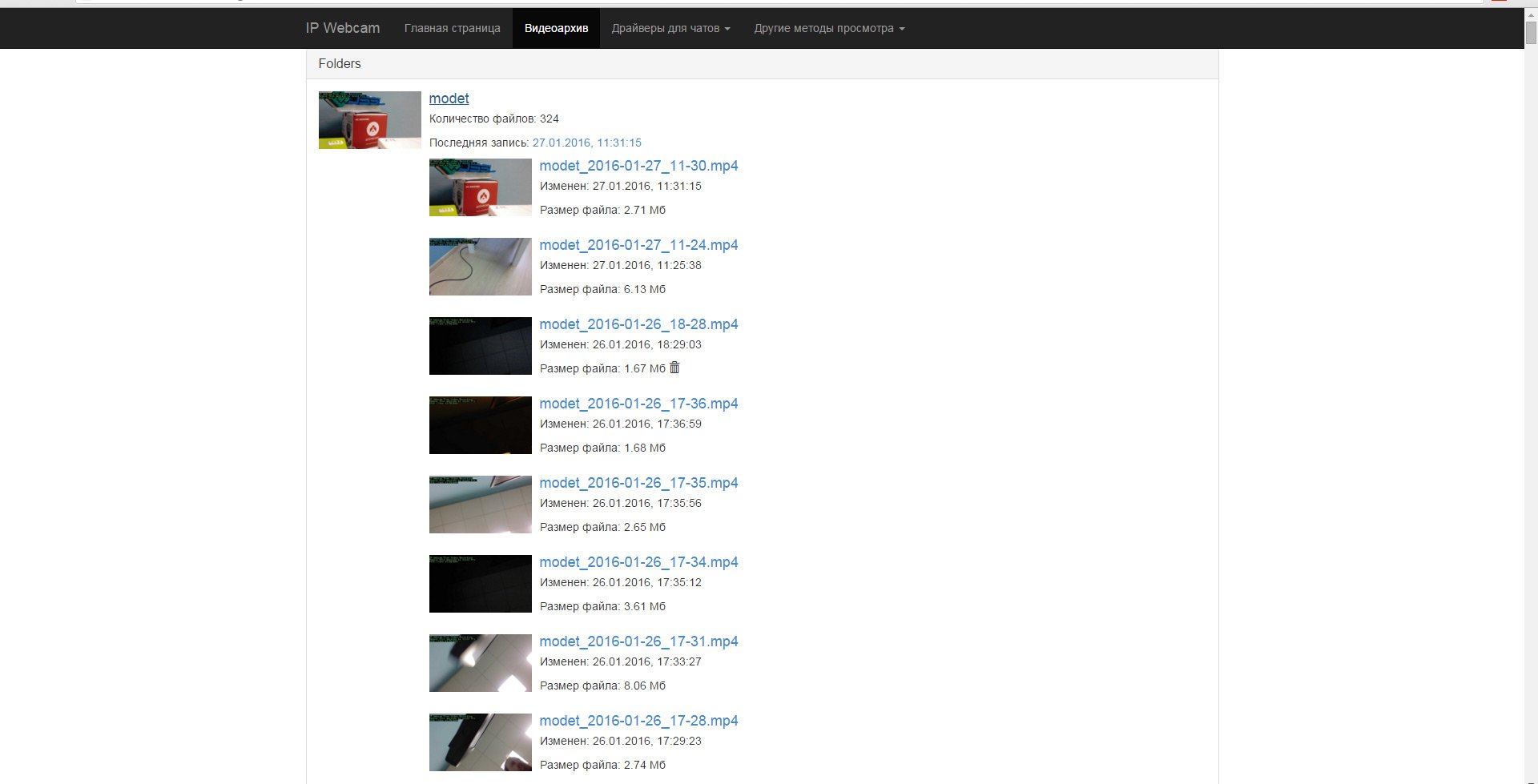Screen dimensions: 1538x784
Task: Open video modet_2016-01-26_17-28.mp4
Action: tap(638, 721)
